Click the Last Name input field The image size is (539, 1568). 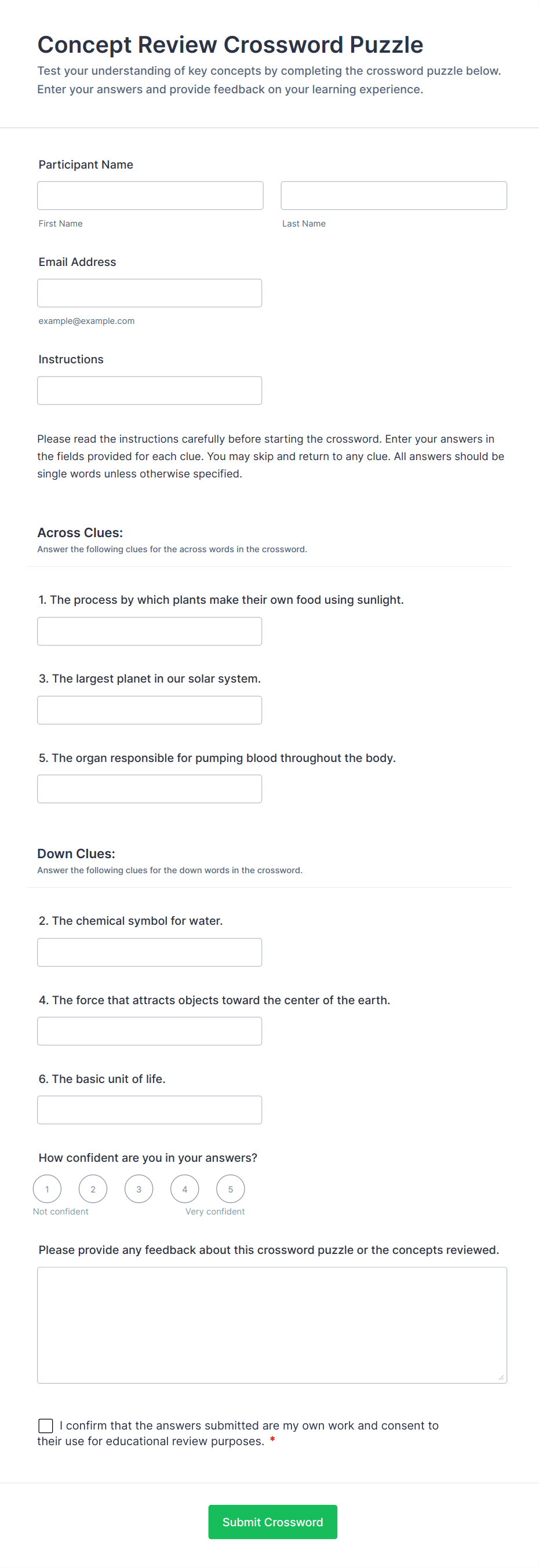click(x=394, y=195)
